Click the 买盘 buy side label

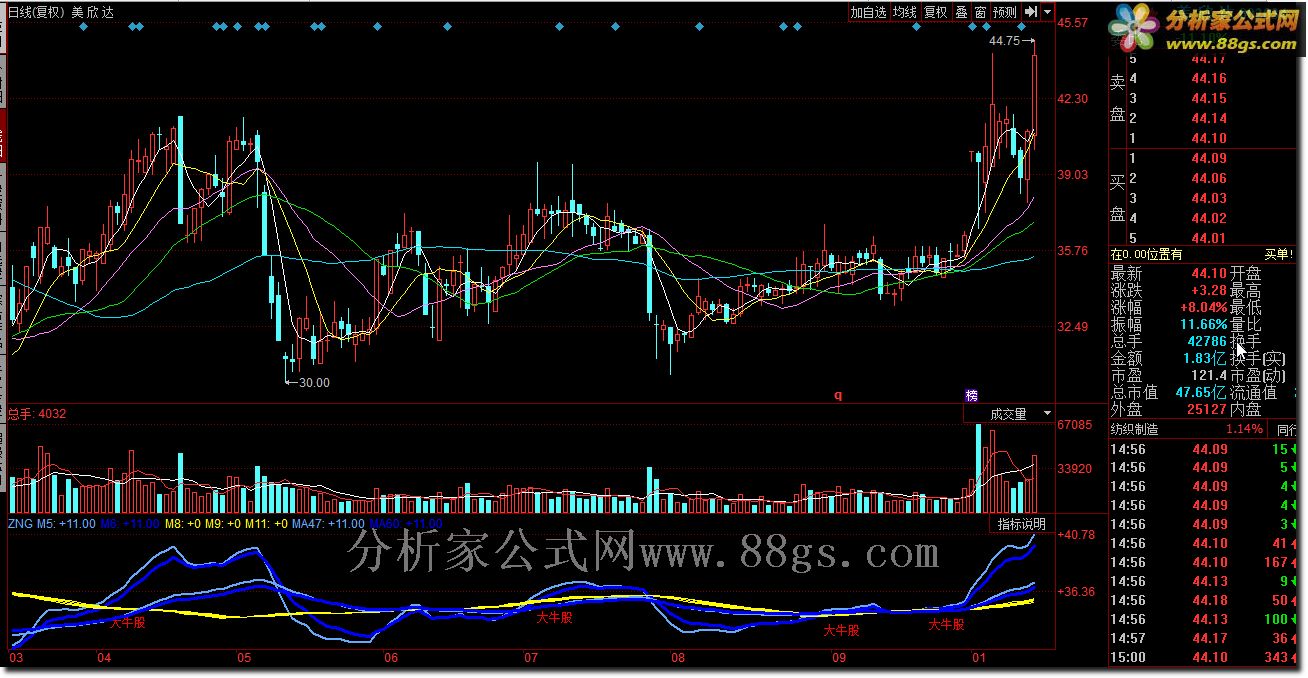point(1118,198)
